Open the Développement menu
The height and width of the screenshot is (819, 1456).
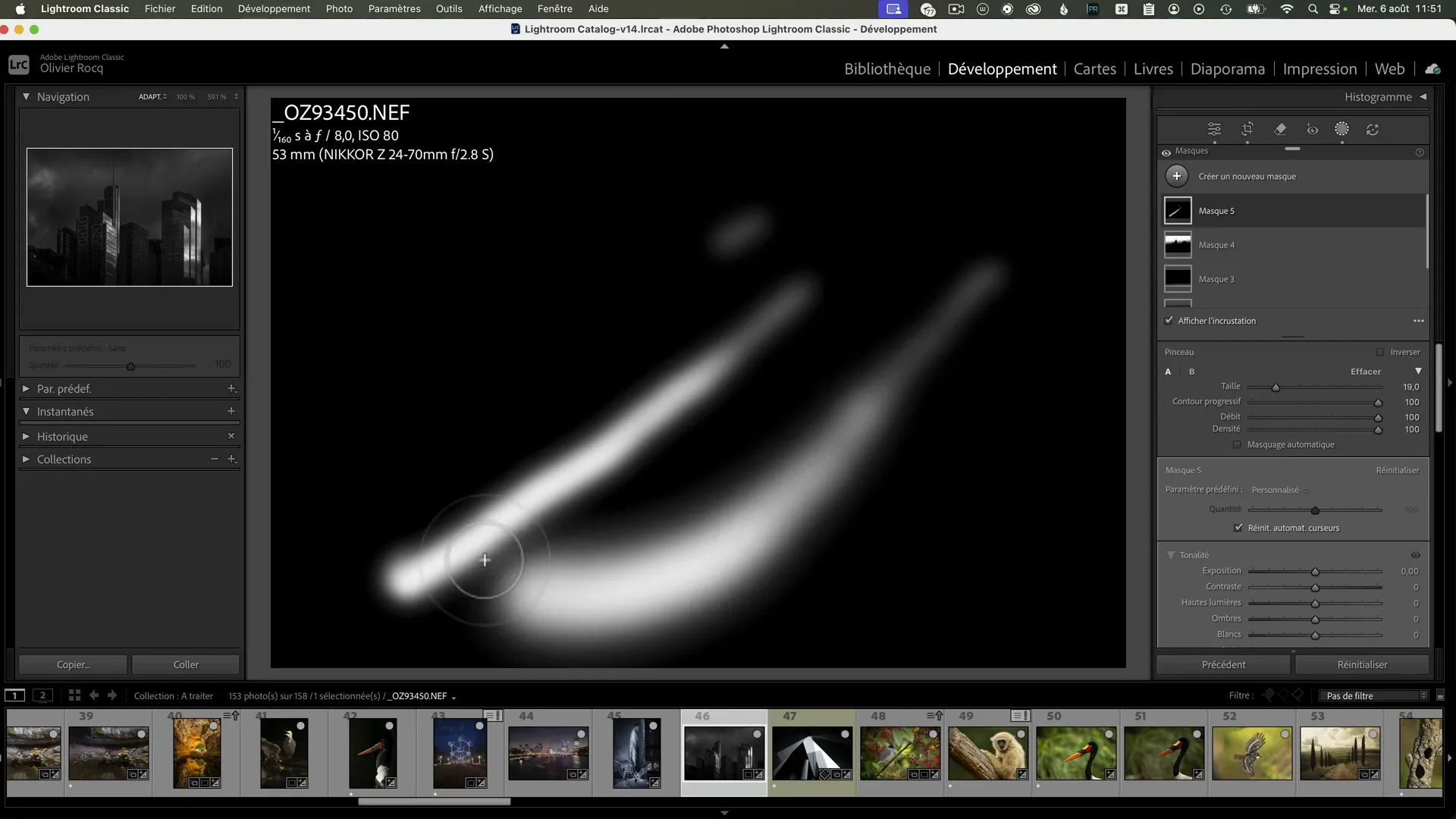[274, 9]
